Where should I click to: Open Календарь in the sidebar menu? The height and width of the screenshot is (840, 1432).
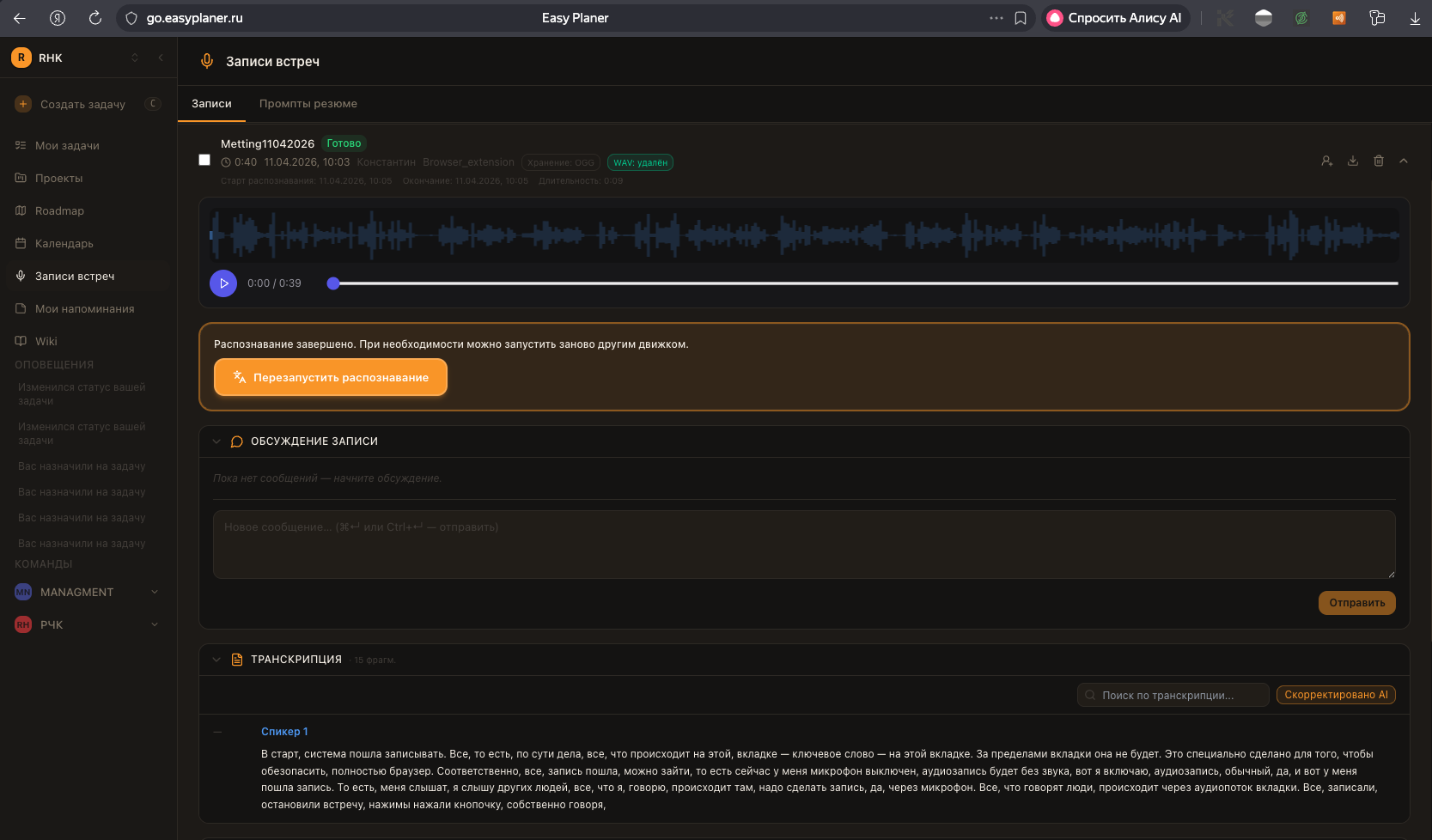64,244
